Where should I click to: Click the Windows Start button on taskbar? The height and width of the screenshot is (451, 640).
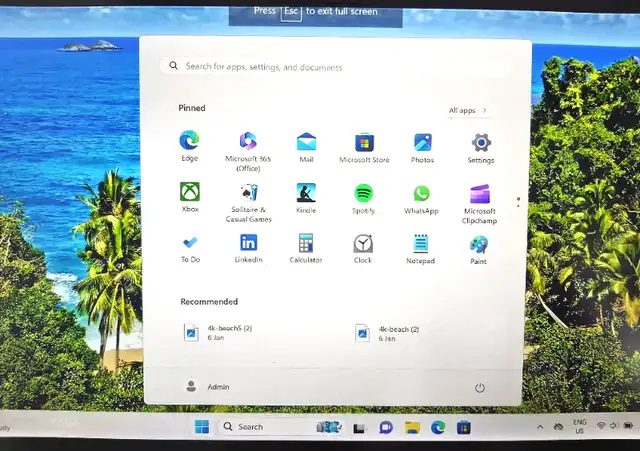202,427
